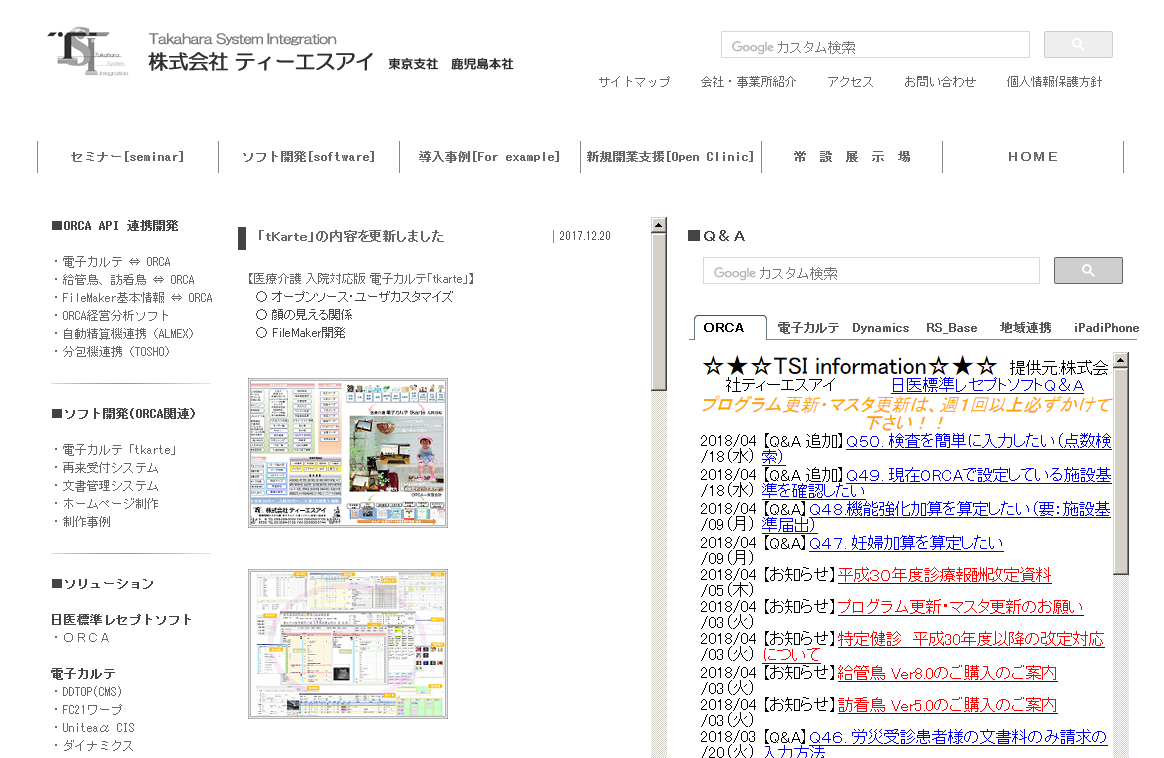
Task: Open the iPadiPhone tab
Action: (1105, 327)
